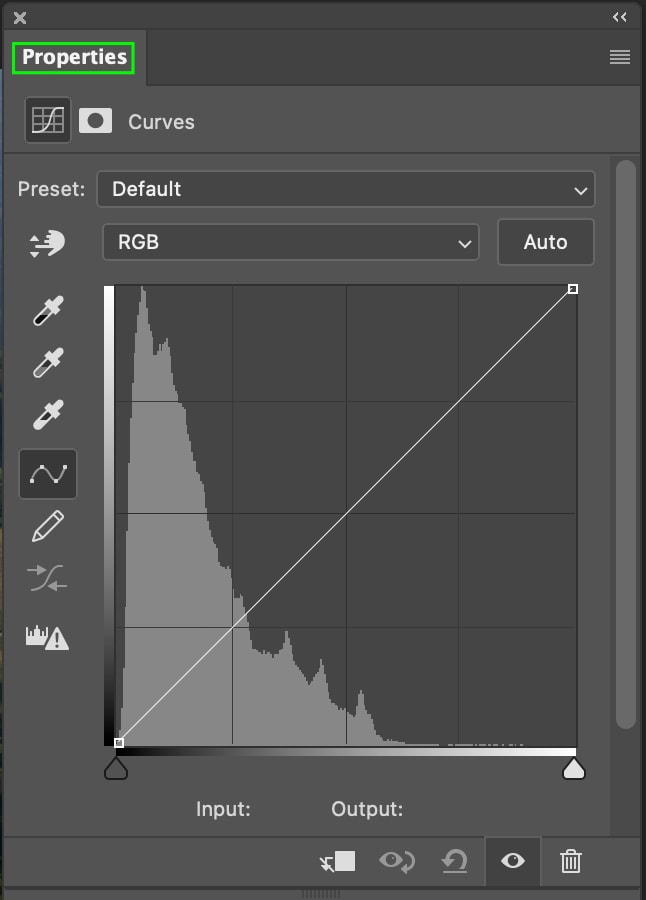
Task: Reset adjustment to defaults
Action: (454, 862)
